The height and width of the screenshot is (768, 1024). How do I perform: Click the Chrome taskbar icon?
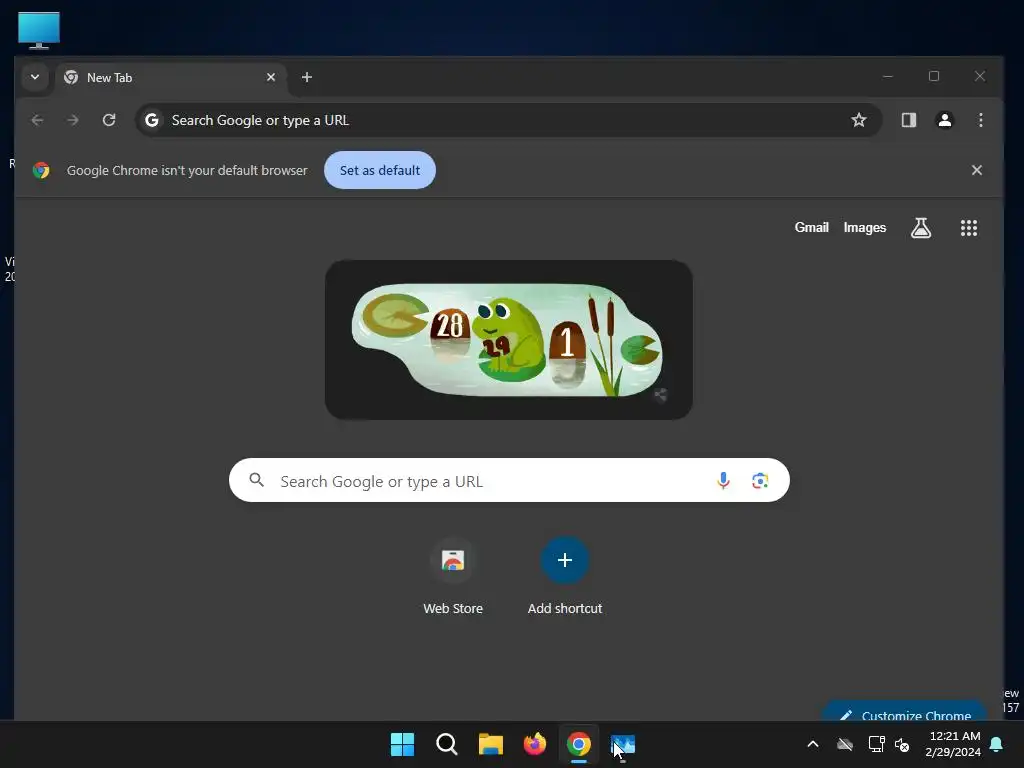(579, 744)
